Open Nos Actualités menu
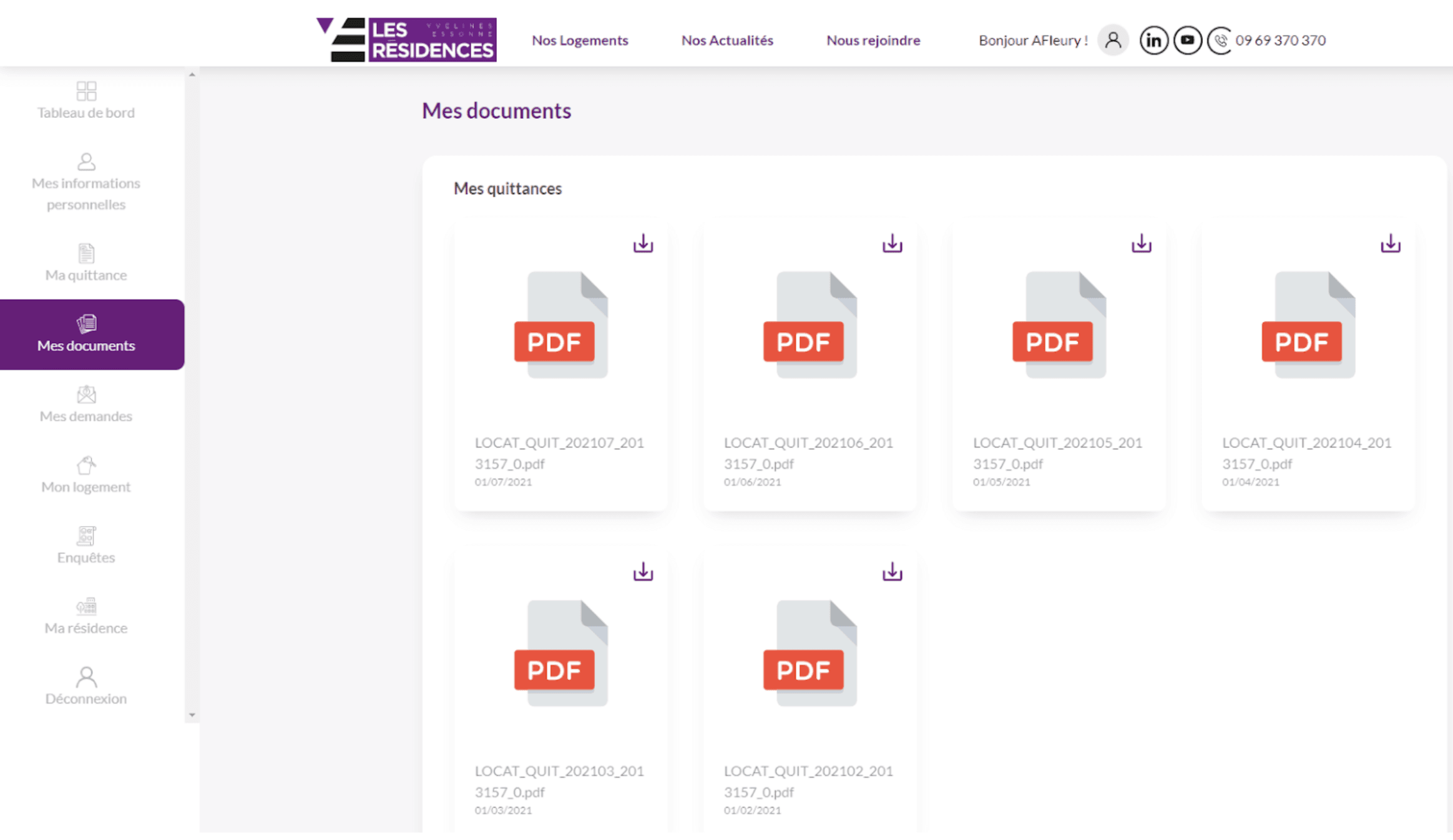 click(x=727, y=41)
